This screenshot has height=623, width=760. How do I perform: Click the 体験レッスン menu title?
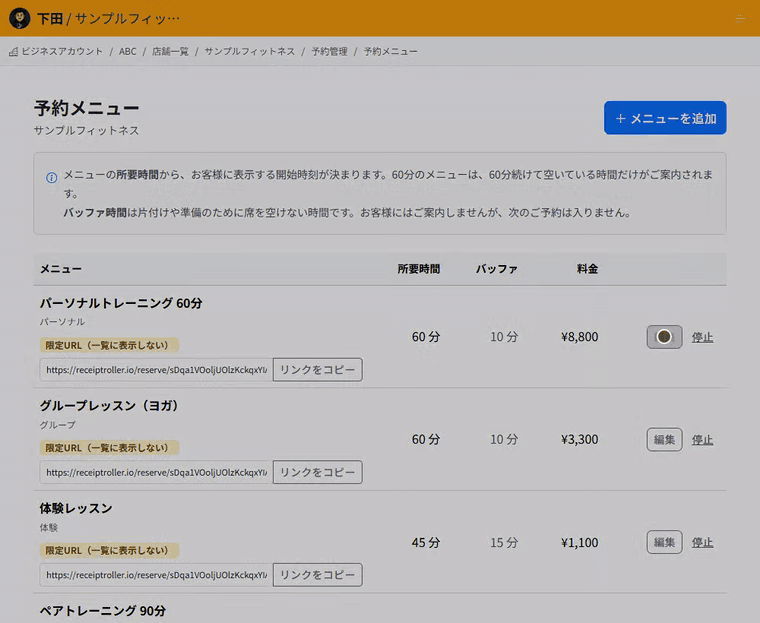(76, 509)
